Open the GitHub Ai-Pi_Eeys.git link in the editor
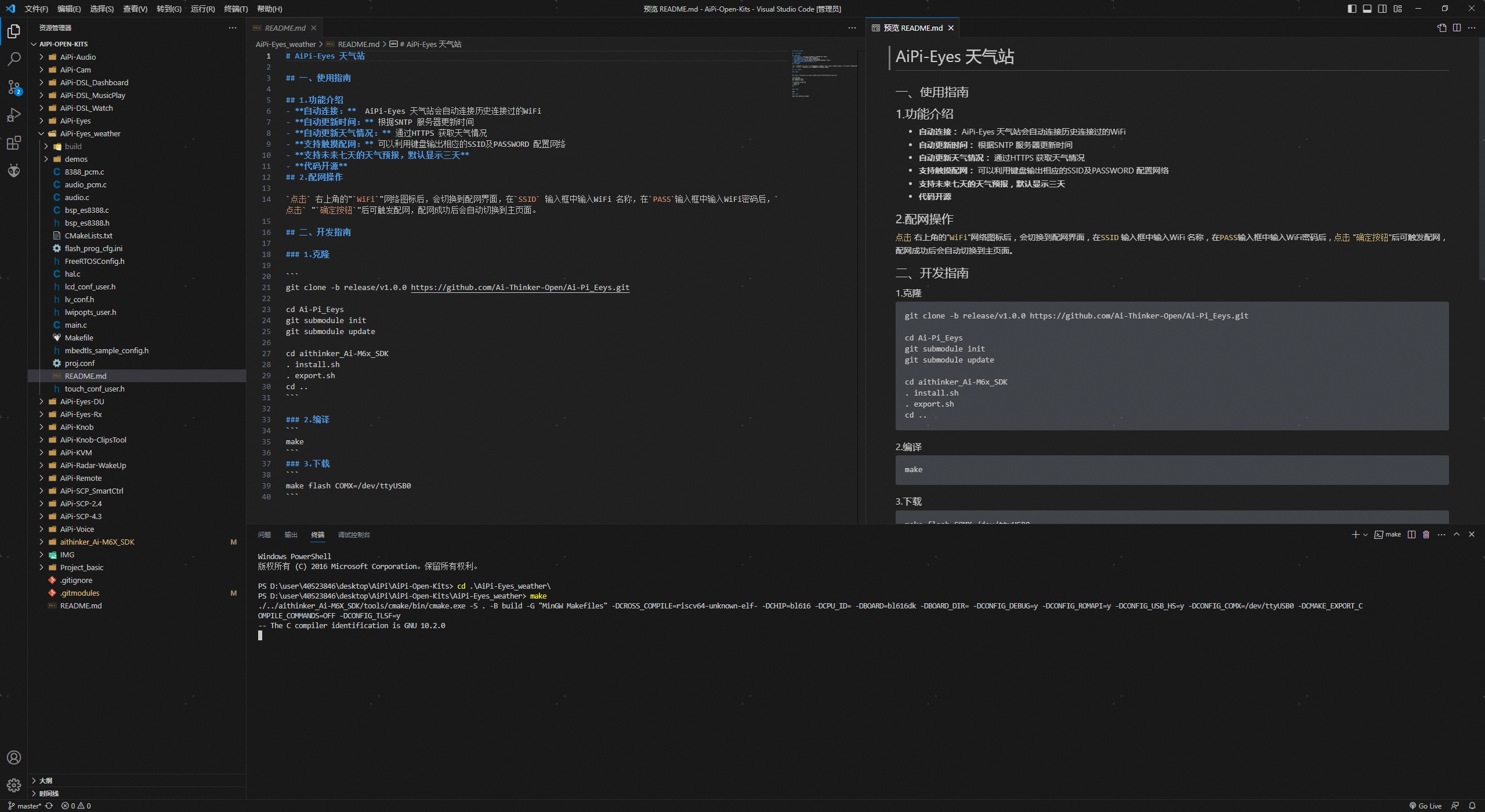 pos(520,287)
